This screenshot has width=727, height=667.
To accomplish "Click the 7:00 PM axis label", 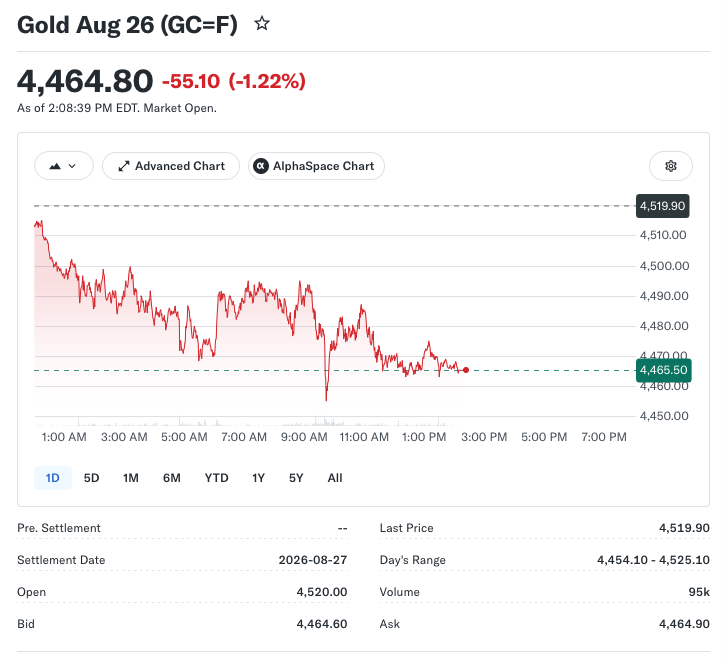I will [x=604, y=437].
